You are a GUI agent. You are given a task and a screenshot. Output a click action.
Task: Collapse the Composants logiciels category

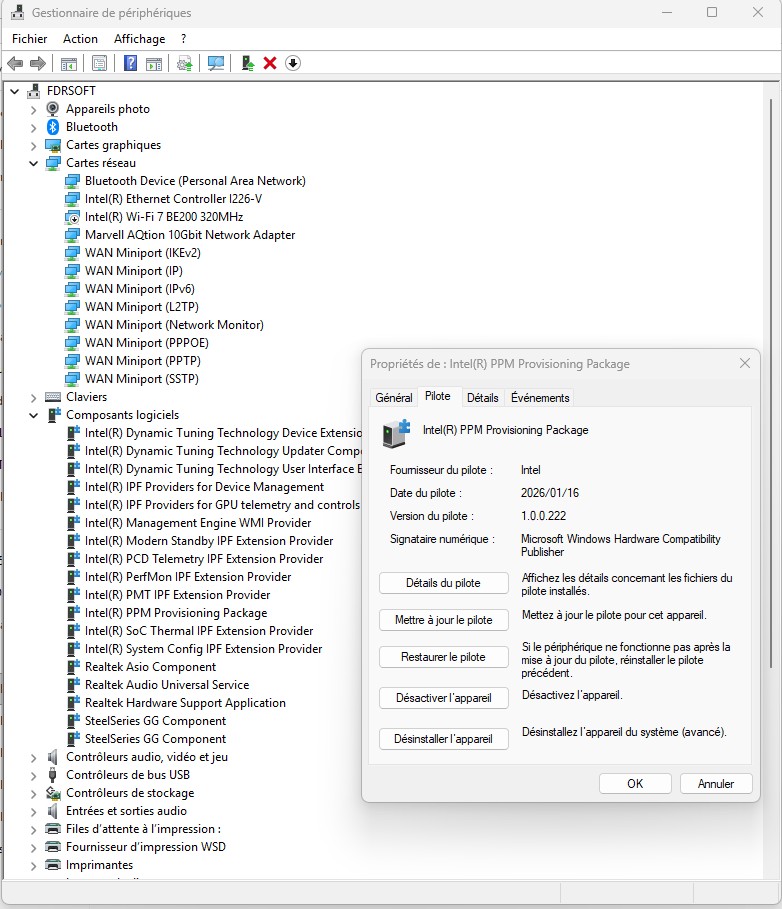(x=33, y=415)
